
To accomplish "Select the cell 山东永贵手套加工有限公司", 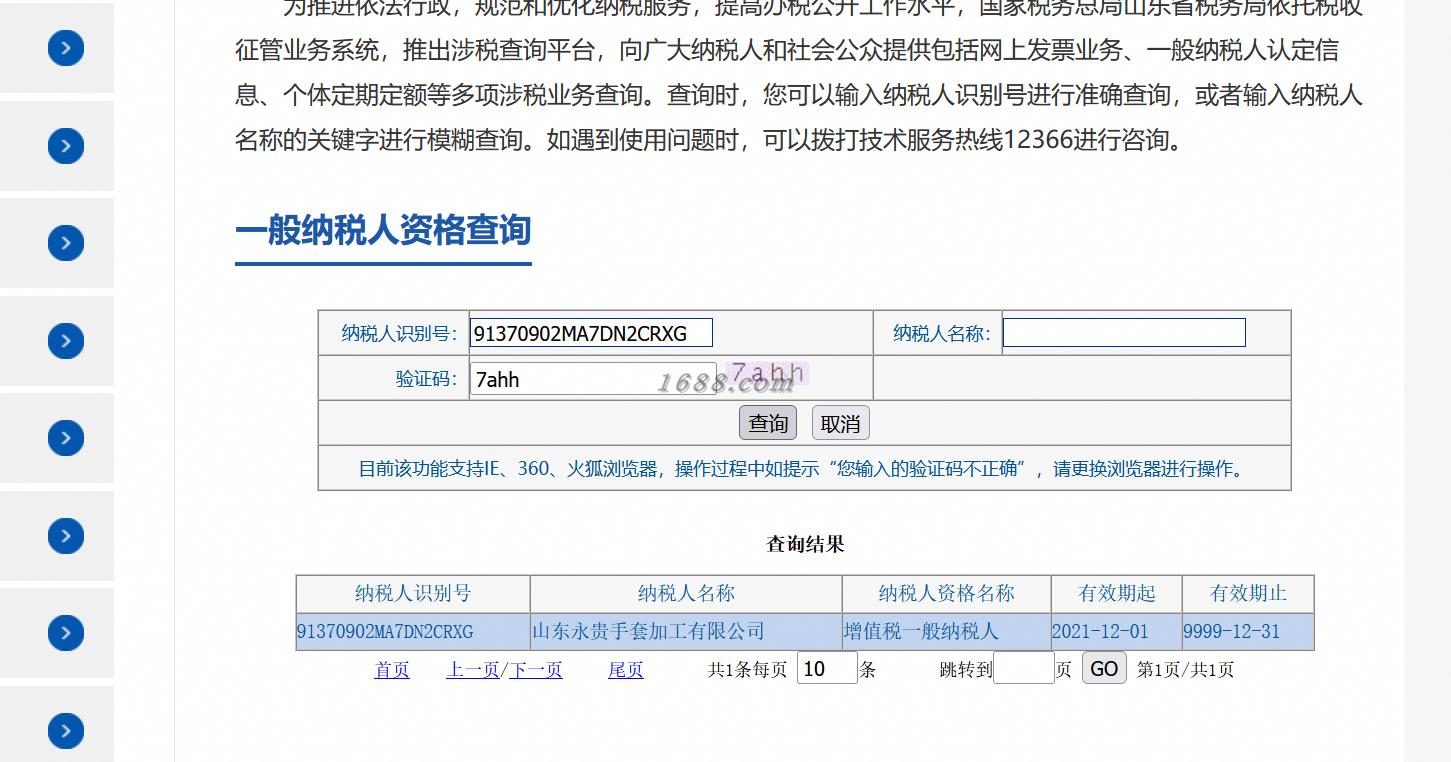I will pyautogui.click(x=686, y=632).
